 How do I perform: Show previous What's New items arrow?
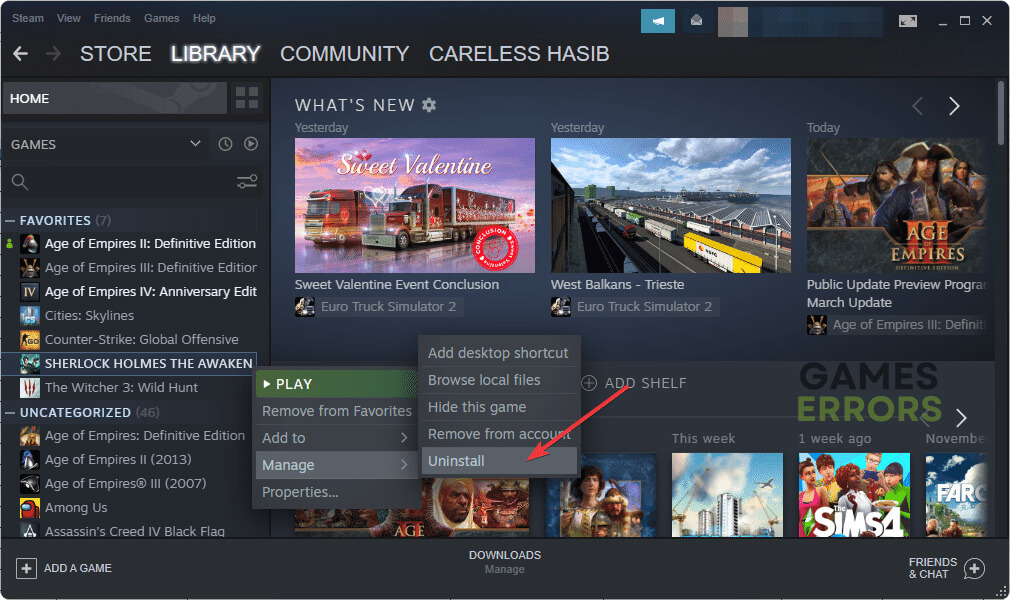pos(918,106)
